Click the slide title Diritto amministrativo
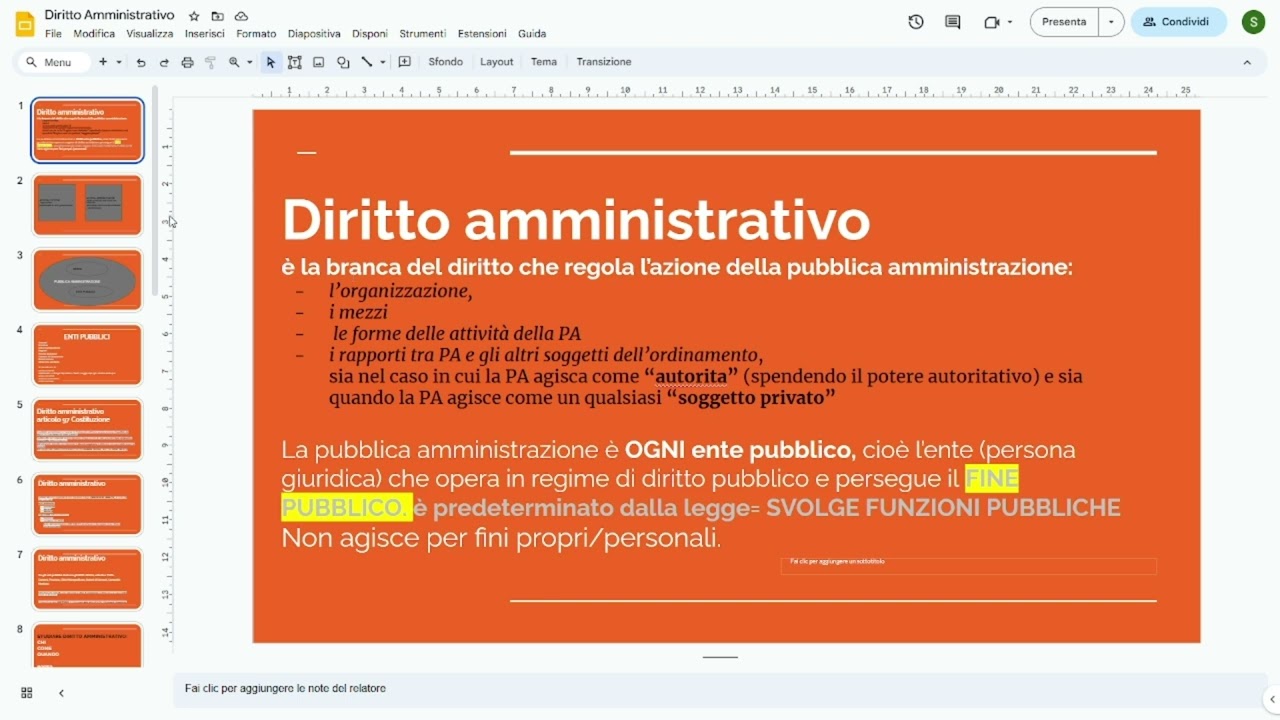This screenshot has width=1280, height=720. click(x=576, y=220)
